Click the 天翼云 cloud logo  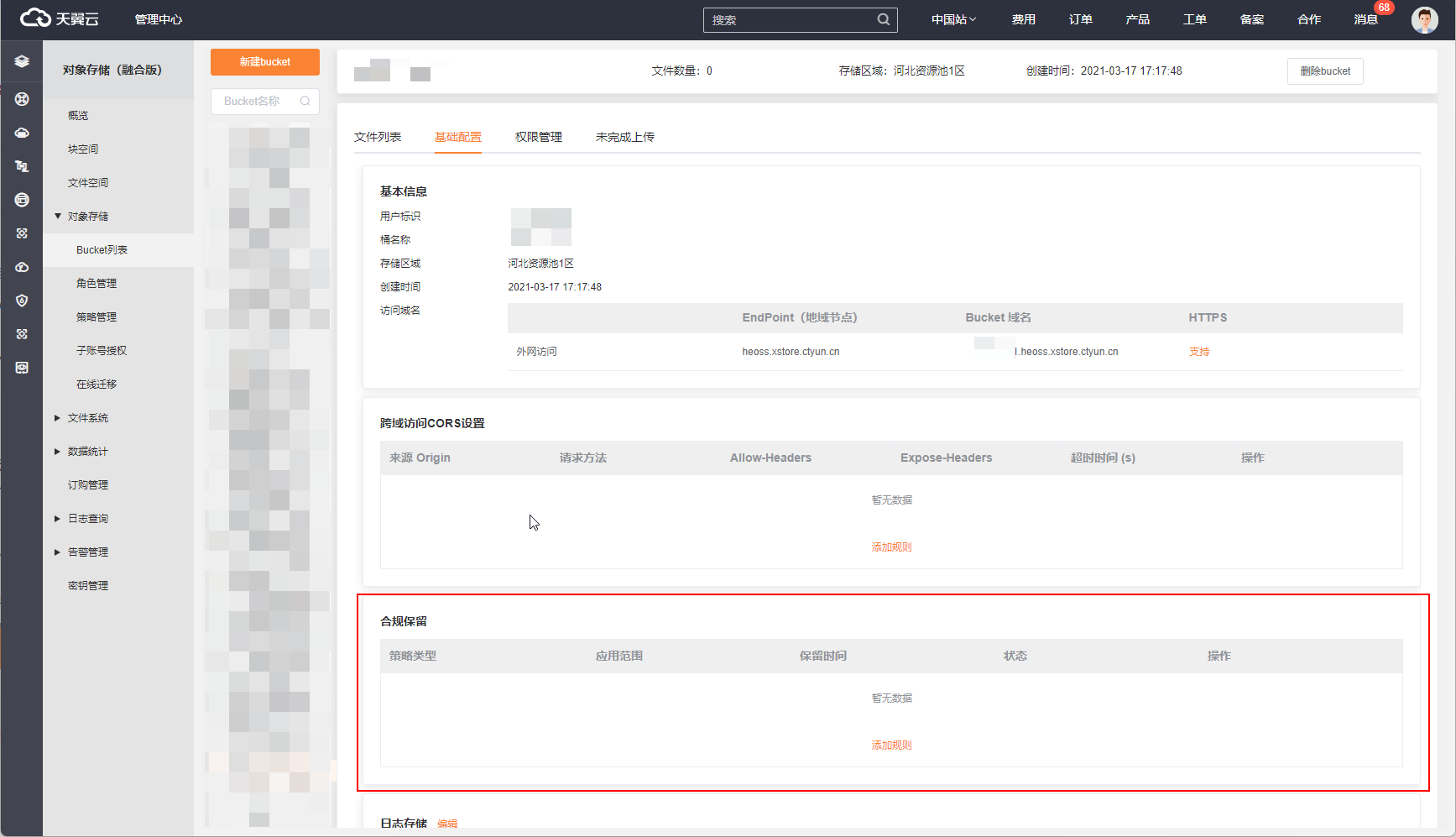[x=59, y=18]
